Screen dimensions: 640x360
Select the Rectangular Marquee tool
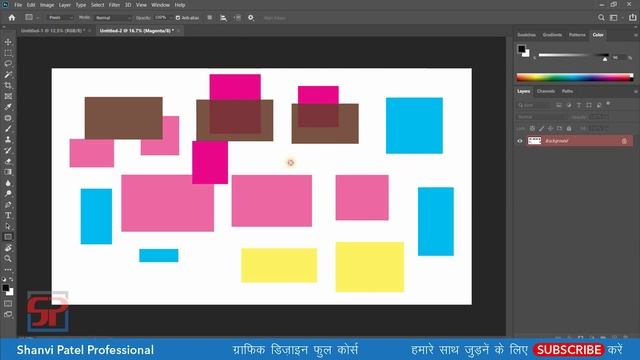tap(8, 53)
